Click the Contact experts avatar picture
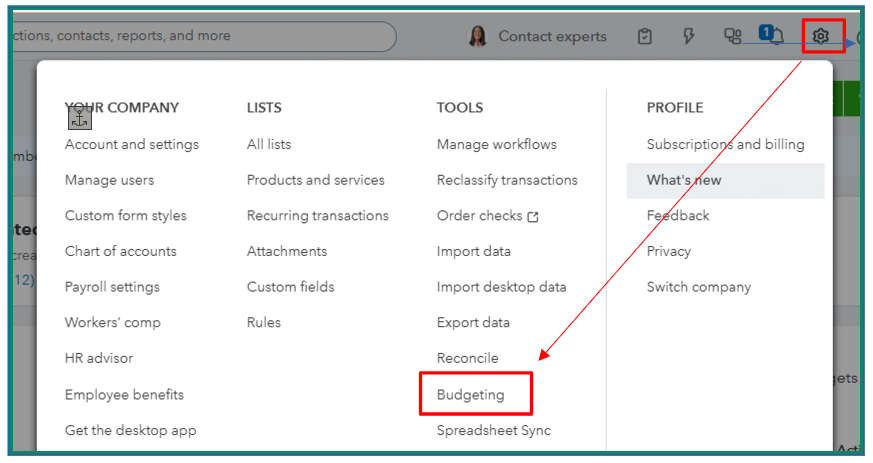The width and height of the screenshot is (873, 463). [478, 36]
